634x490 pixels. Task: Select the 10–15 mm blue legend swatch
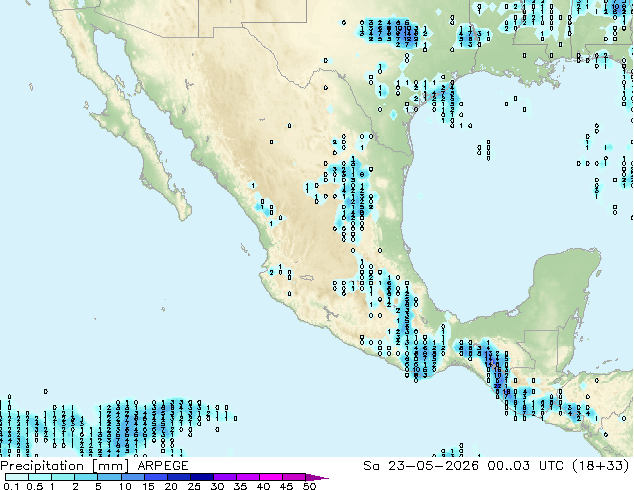tap(132, 477)
